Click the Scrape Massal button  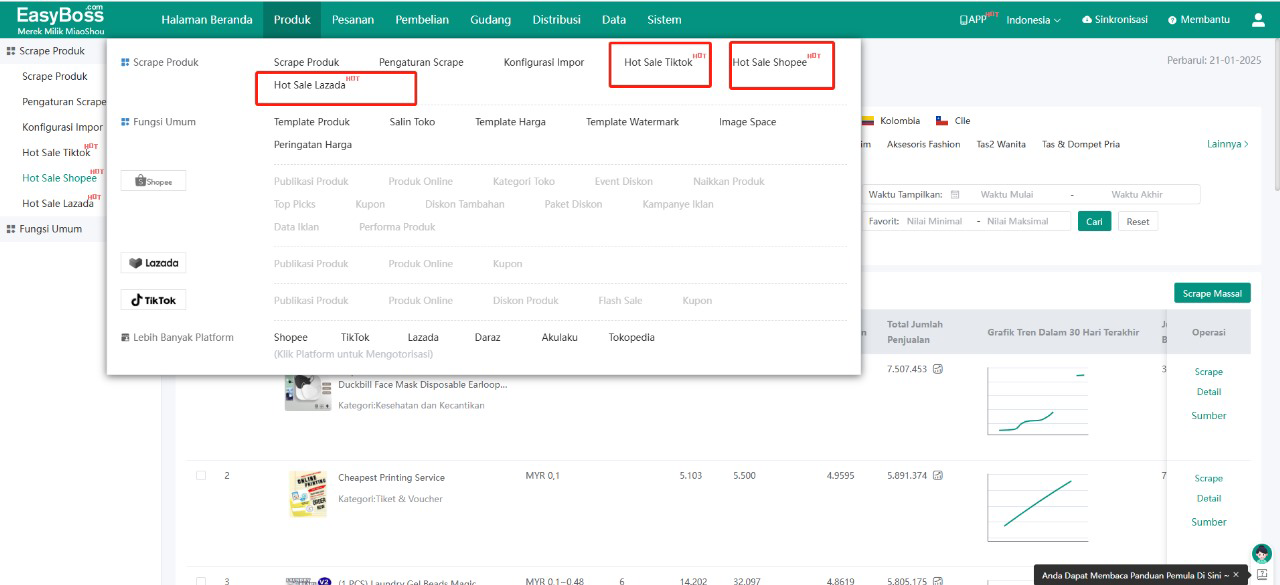tap(1212, 293)
